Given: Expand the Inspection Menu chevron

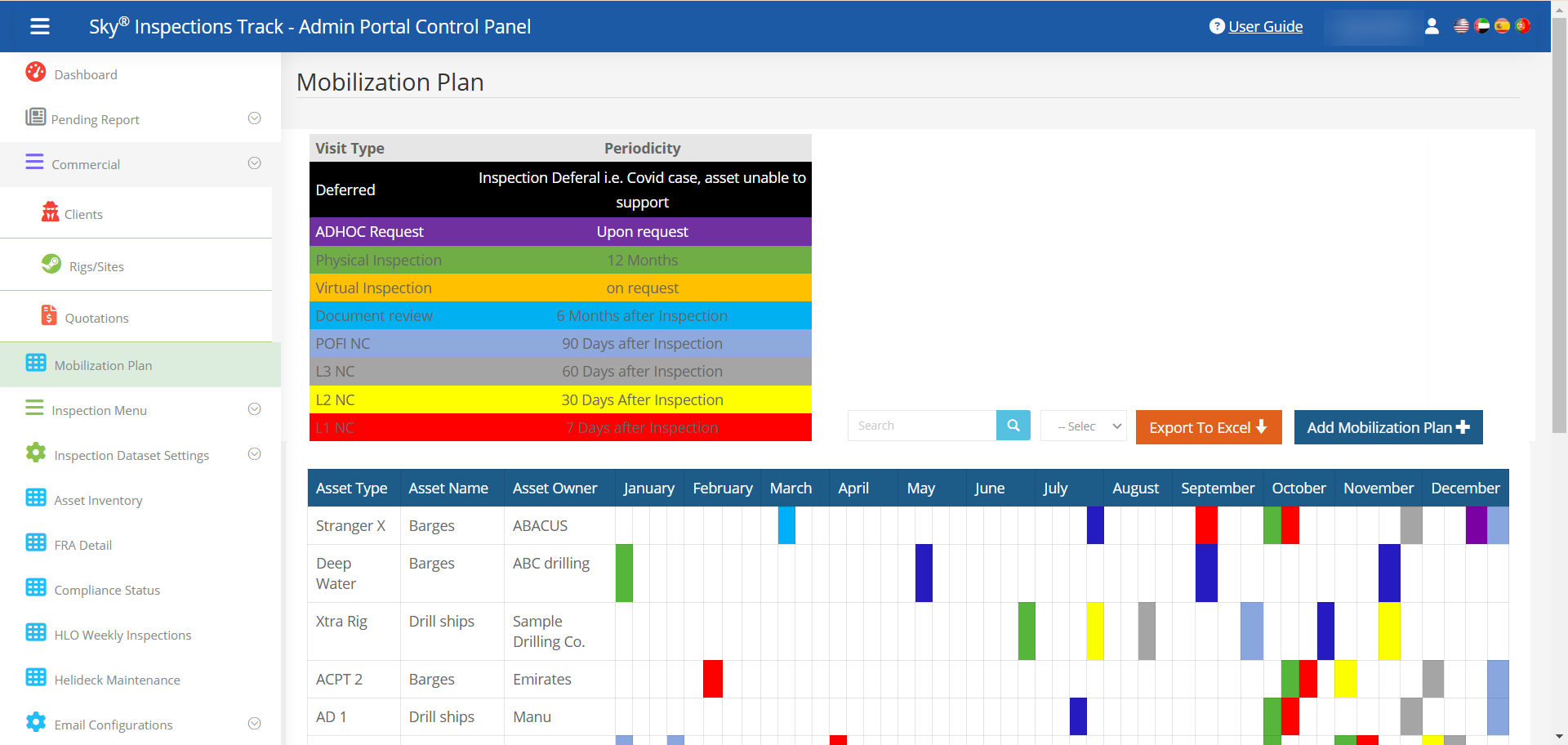Looking at the screenshot, I should click(x=254, y=408).
